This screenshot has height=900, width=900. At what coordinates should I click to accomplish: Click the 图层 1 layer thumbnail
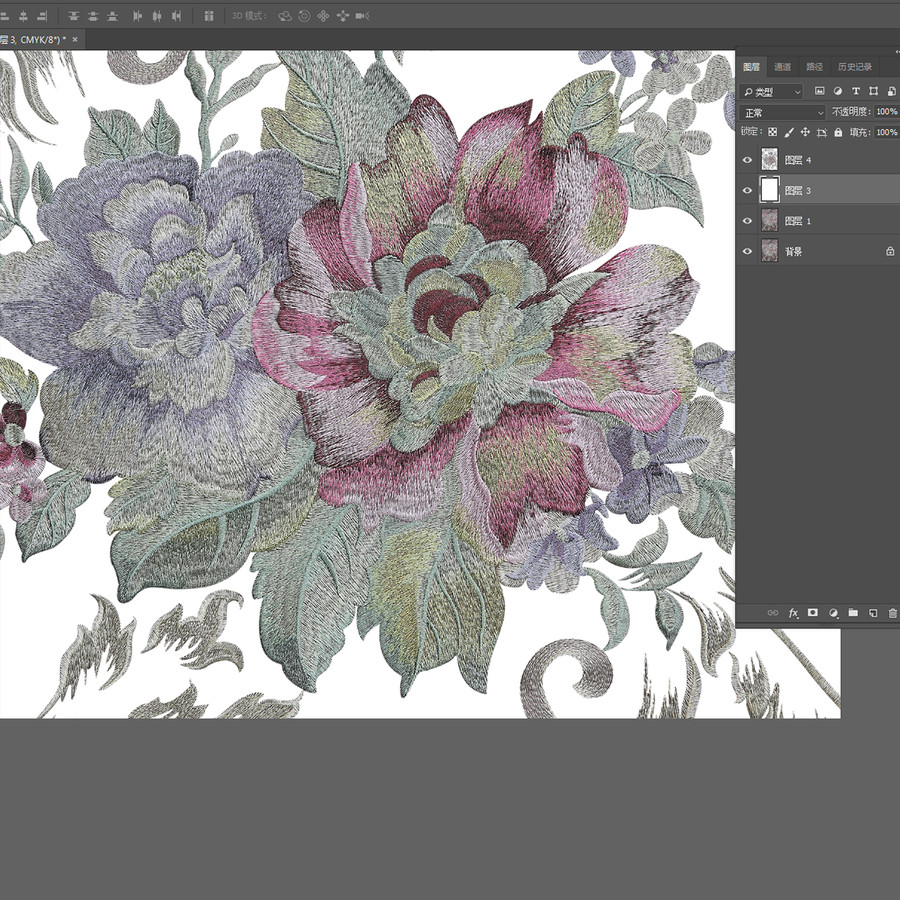tap(769, 220)
